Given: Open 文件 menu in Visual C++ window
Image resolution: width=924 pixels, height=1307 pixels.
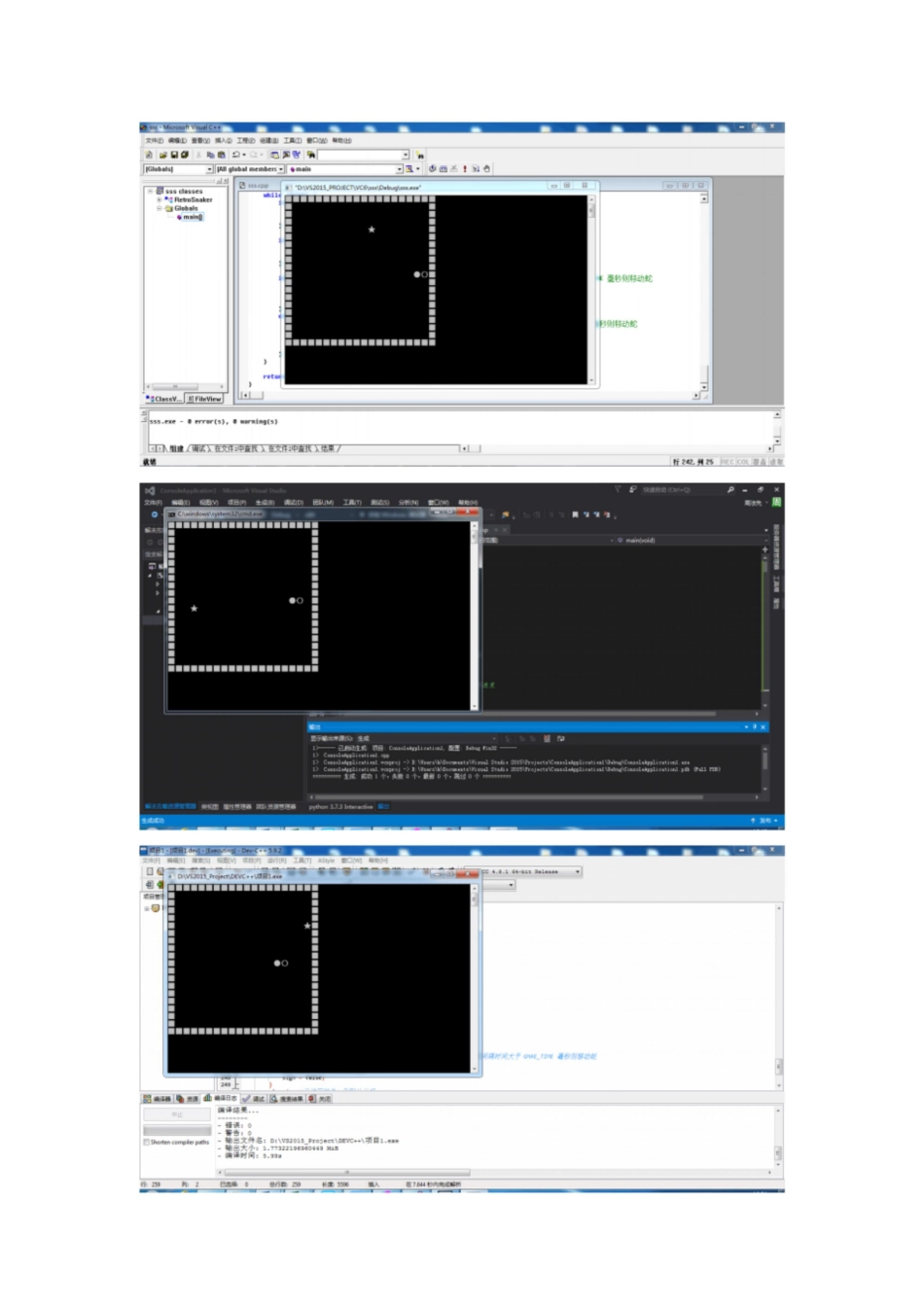Looking at the screenshot, I should [x=155, y=141].
